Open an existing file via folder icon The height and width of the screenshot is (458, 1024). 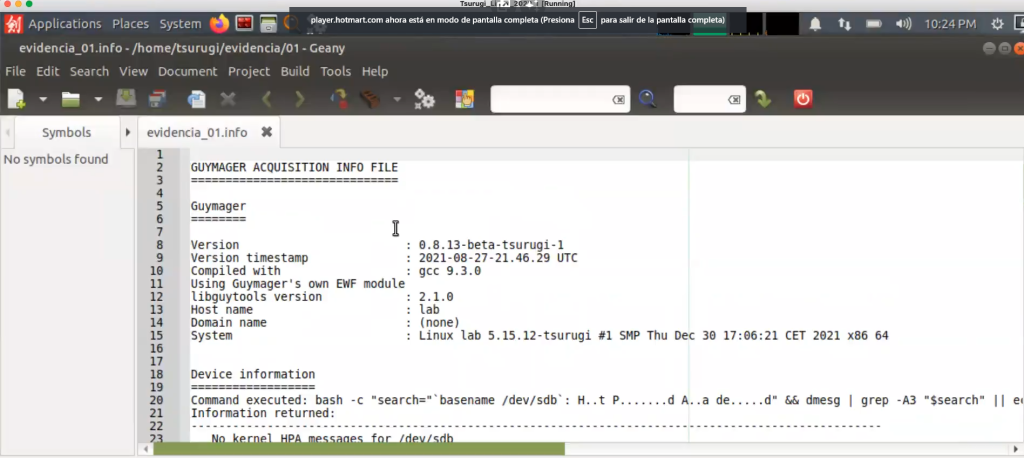pyautogui.click(x=71, y=99)
